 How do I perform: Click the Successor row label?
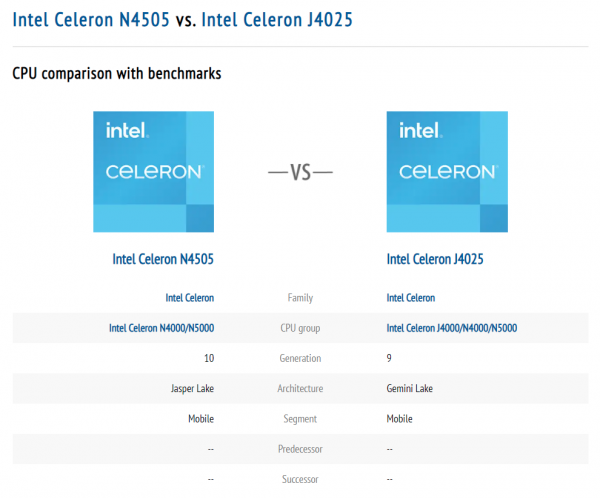pos(300,479)
